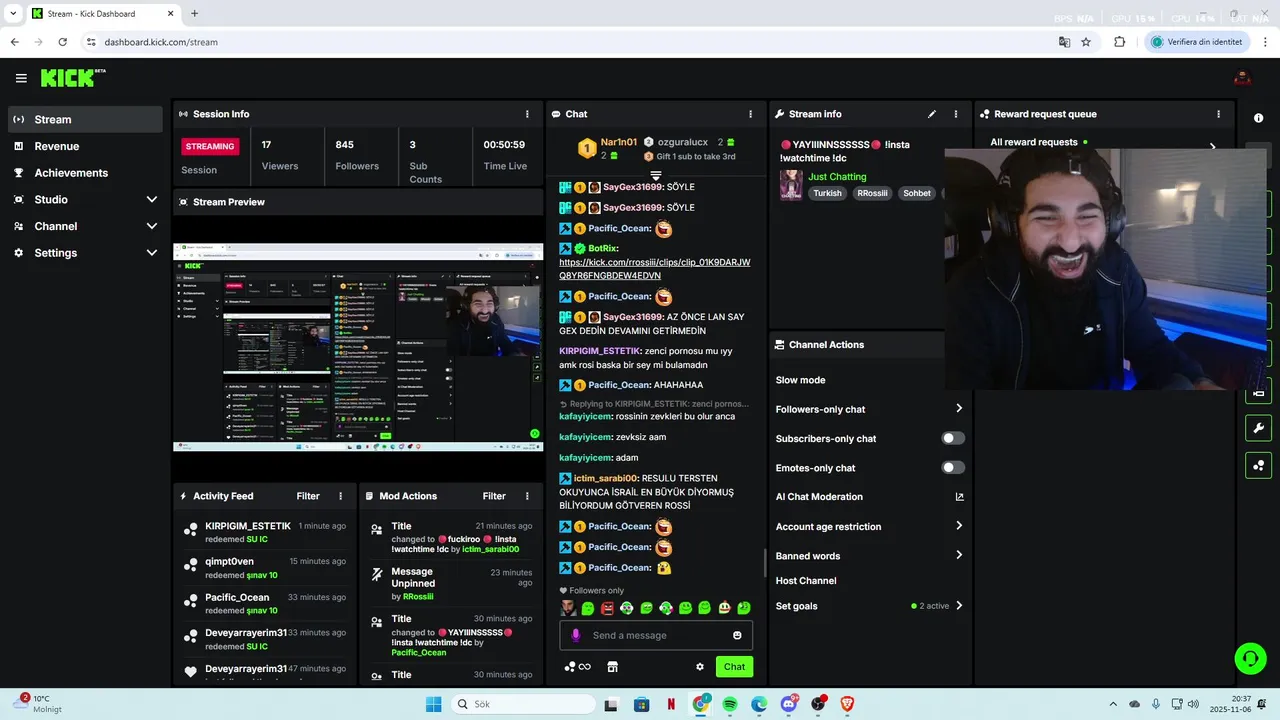Click the info icon in the right sidebar
1280x720 pixels.
coord(1258,118)
